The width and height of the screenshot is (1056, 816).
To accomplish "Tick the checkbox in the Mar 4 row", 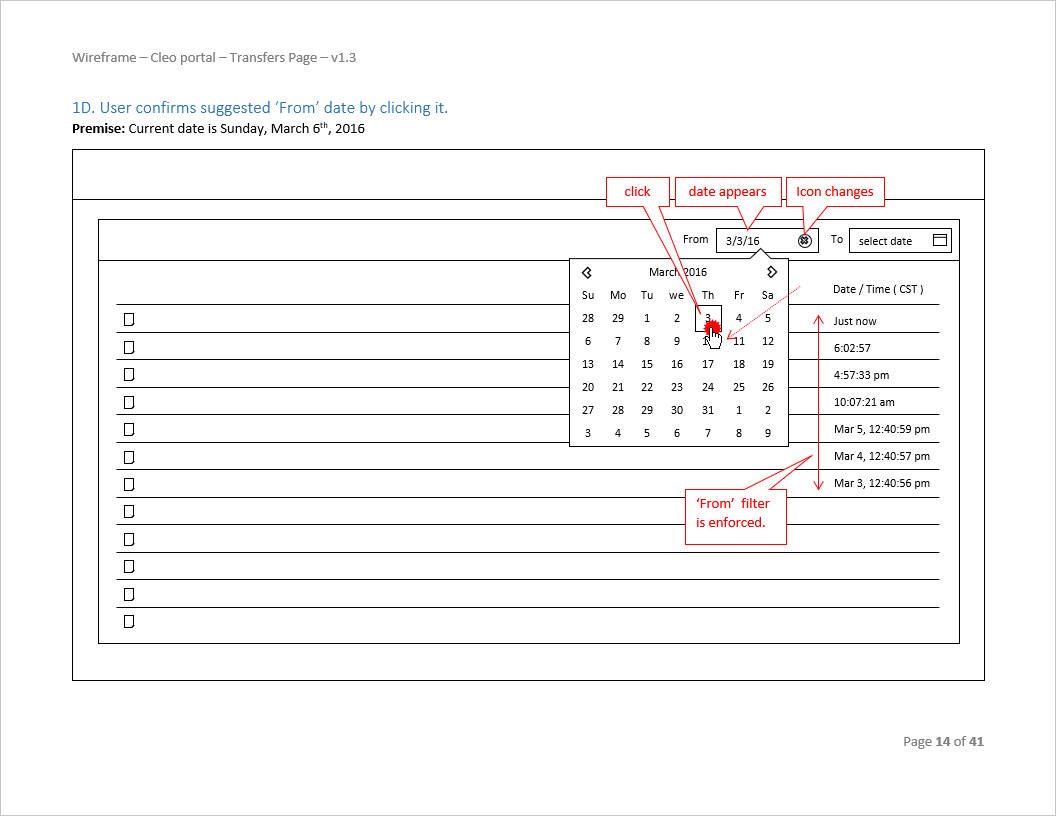I will tap(129, 458).
